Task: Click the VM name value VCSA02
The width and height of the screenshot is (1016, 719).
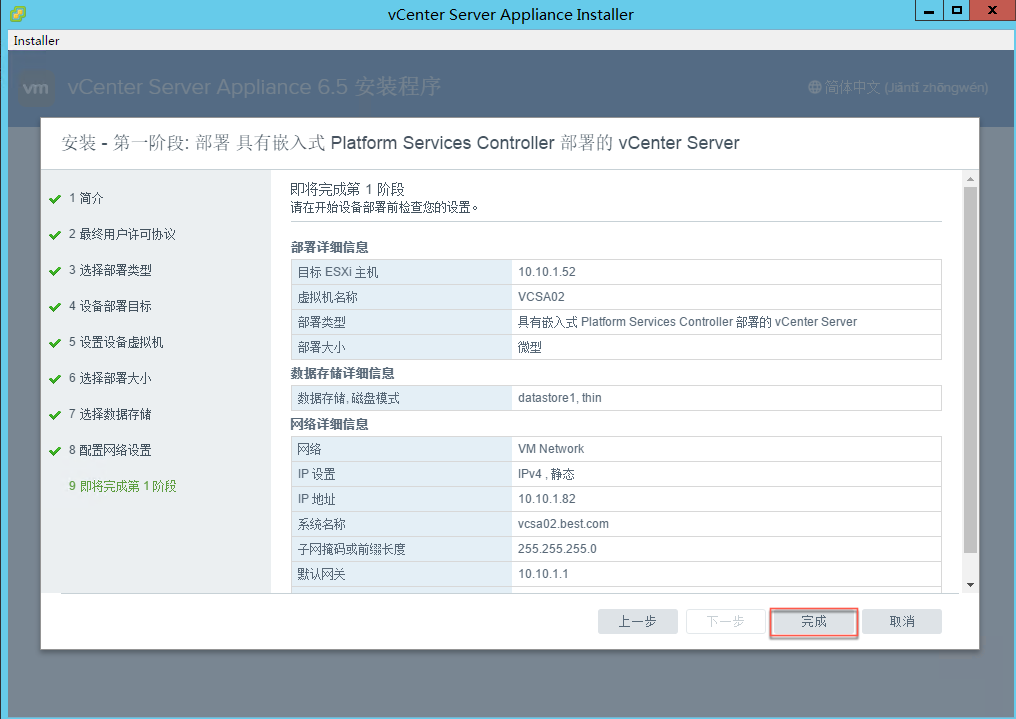Action: 541,297
